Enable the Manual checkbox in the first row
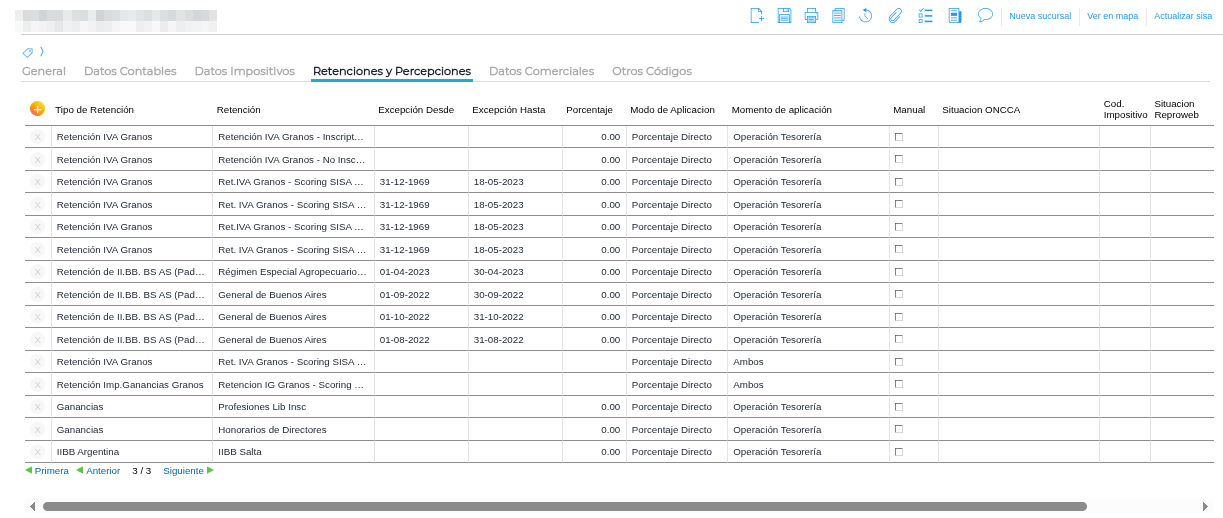Image resolution: width=1223 pixels, height=518 pixels. coord(898,137)
